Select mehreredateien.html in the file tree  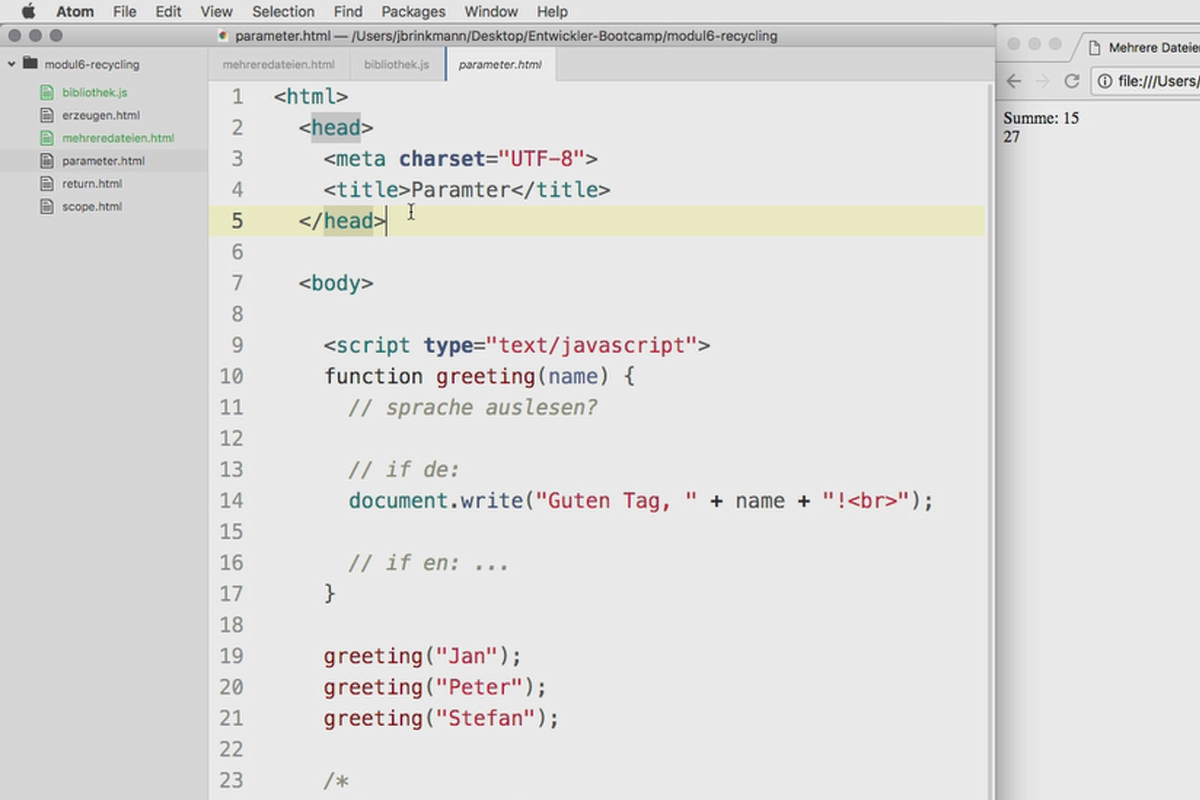coord(104,138)
